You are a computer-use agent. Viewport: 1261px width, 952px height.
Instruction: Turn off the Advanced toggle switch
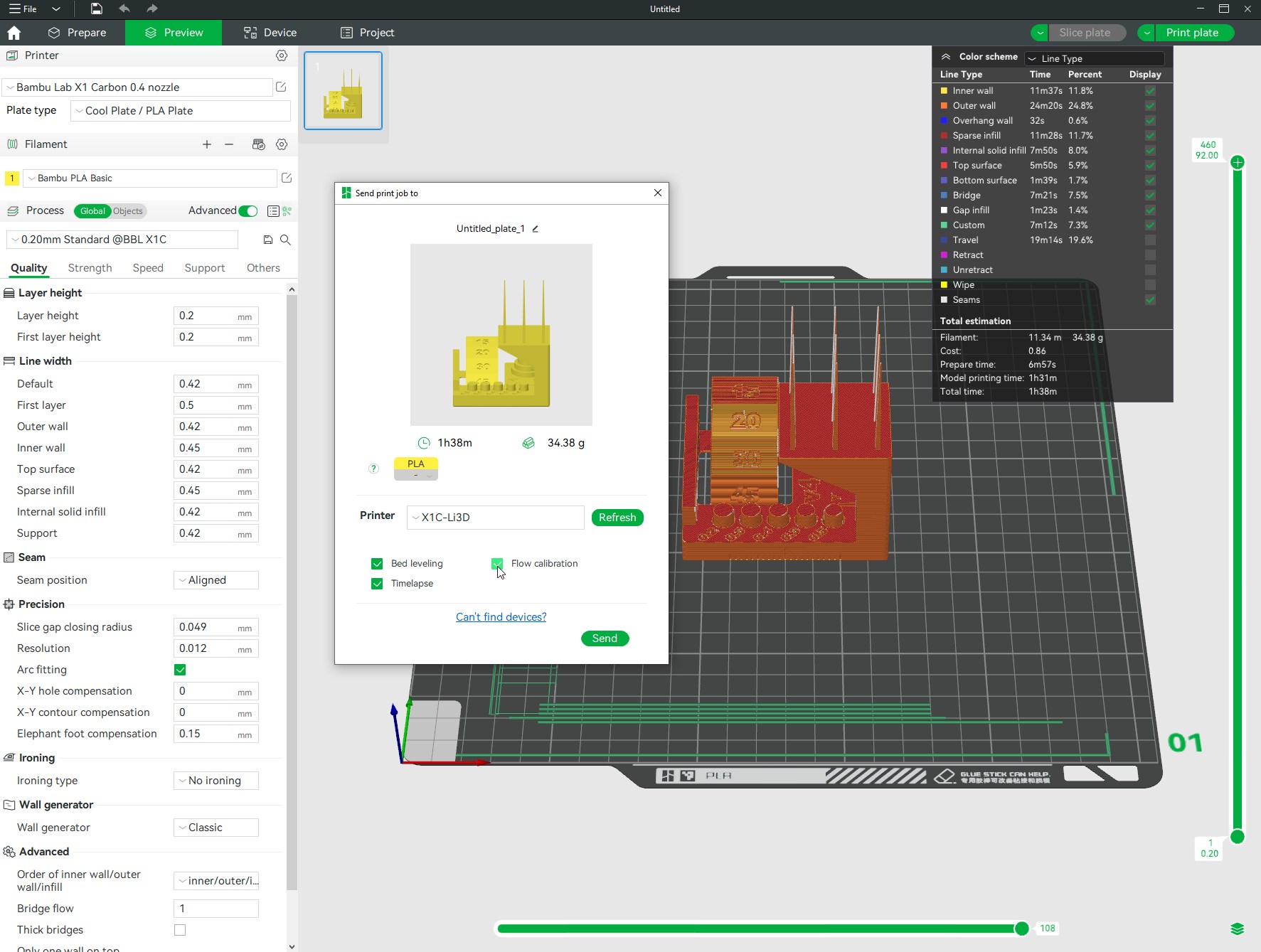[x=248, y=211]
